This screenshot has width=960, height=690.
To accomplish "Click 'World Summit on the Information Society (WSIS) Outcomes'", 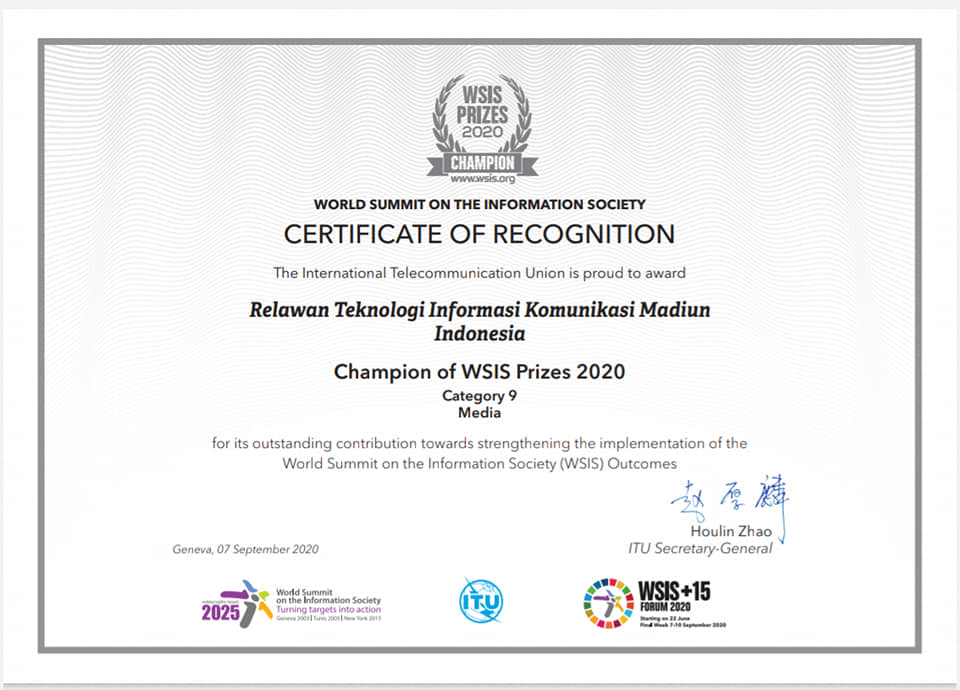I will click(x=479, y=463).
